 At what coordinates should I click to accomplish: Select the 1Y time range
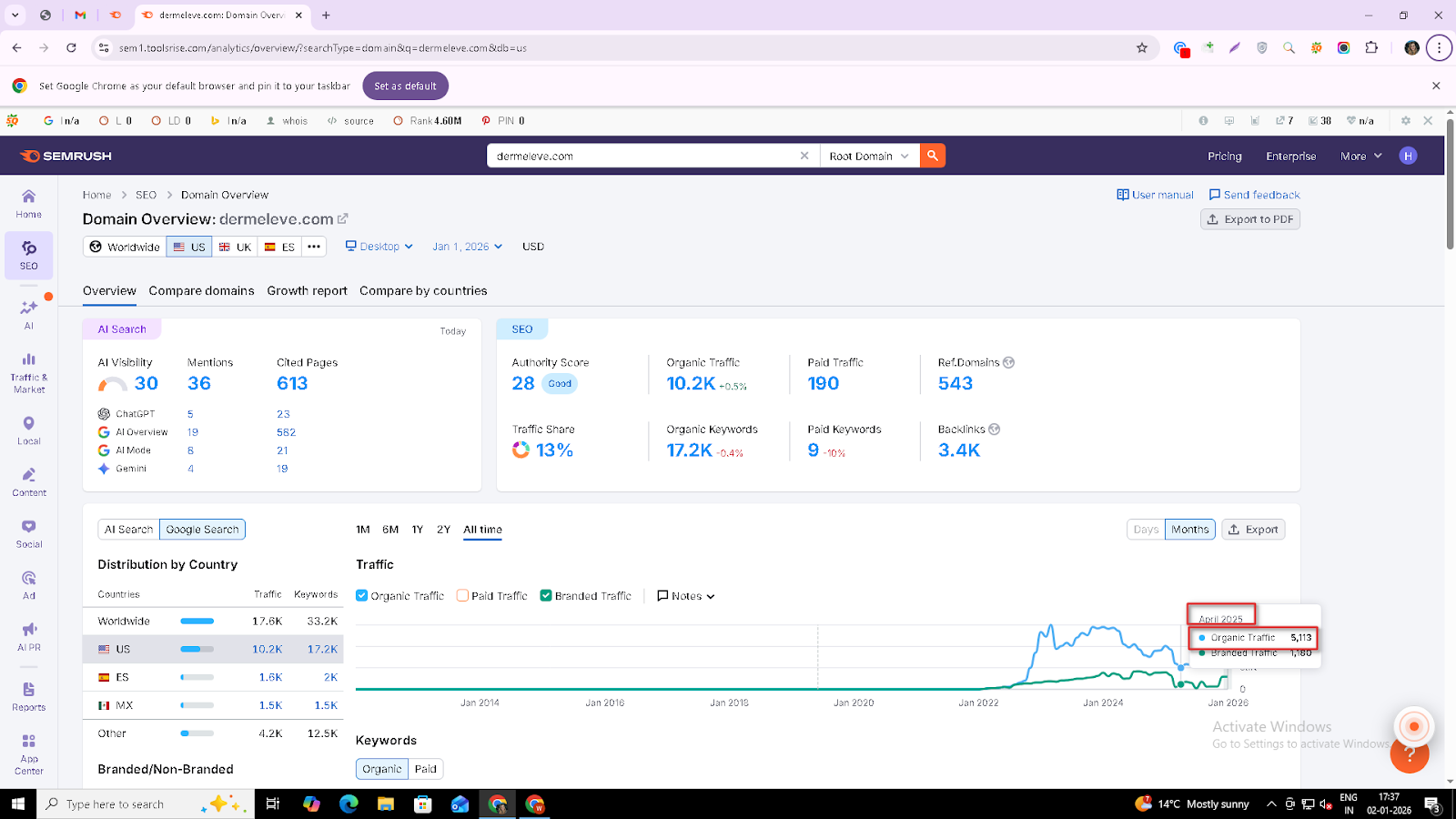(x=417, y=530)
